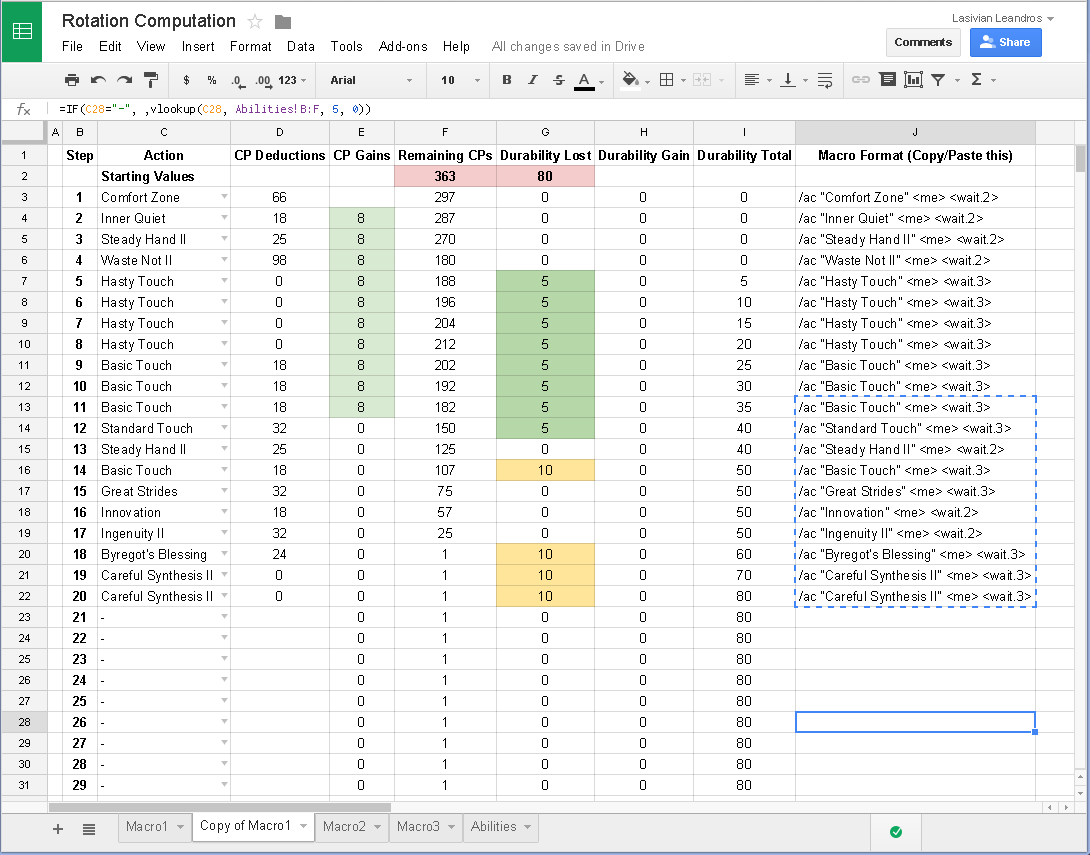Image resolution: width=1090 pixels, height=855 pixels.
Task: Open text color picker
Action: point(585,81)
